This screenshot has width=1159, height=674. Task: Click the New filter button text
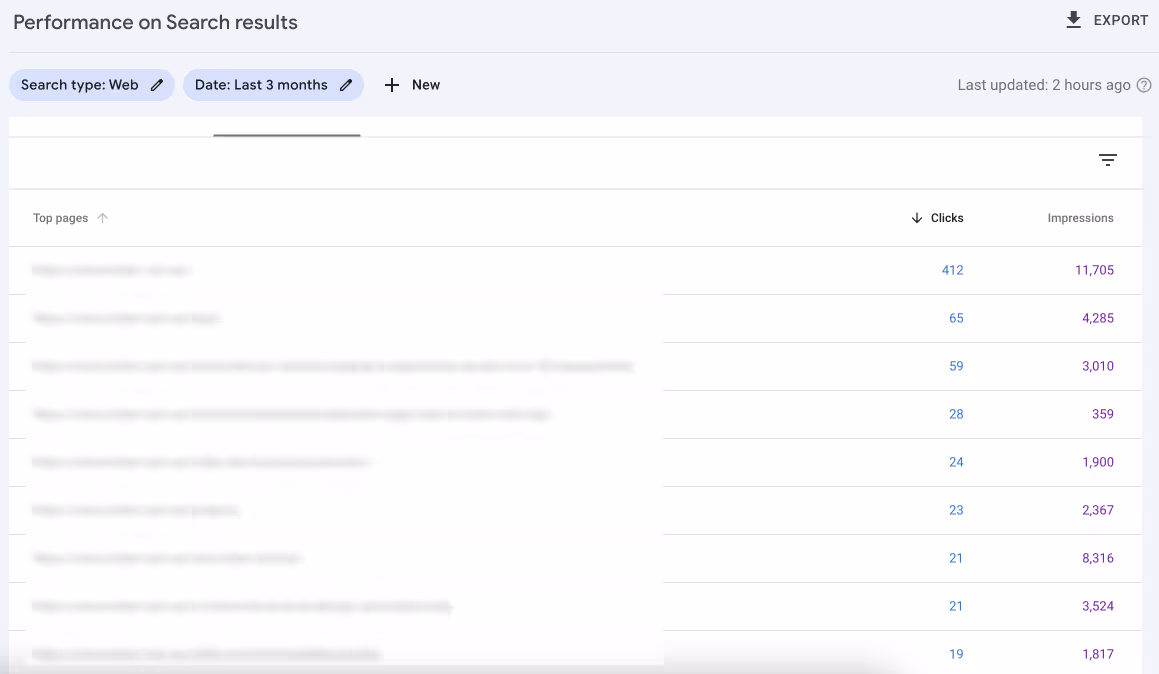[426, 85]
